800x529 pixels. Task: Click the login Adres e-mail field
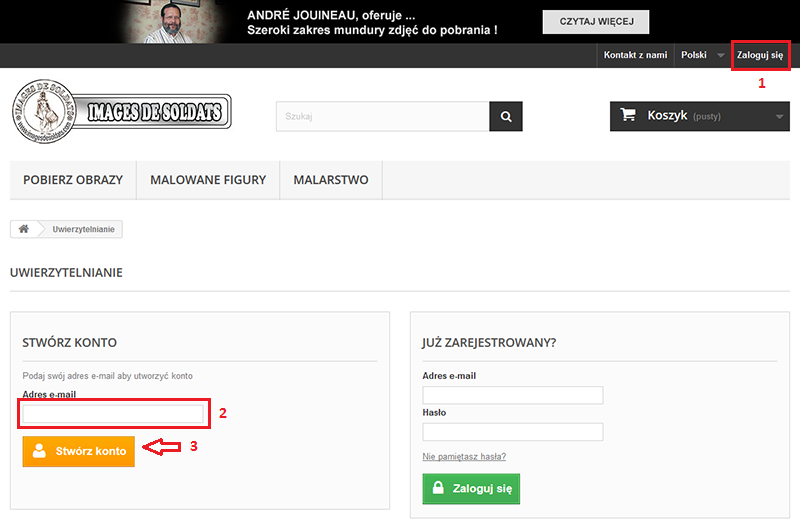(513, 395)
